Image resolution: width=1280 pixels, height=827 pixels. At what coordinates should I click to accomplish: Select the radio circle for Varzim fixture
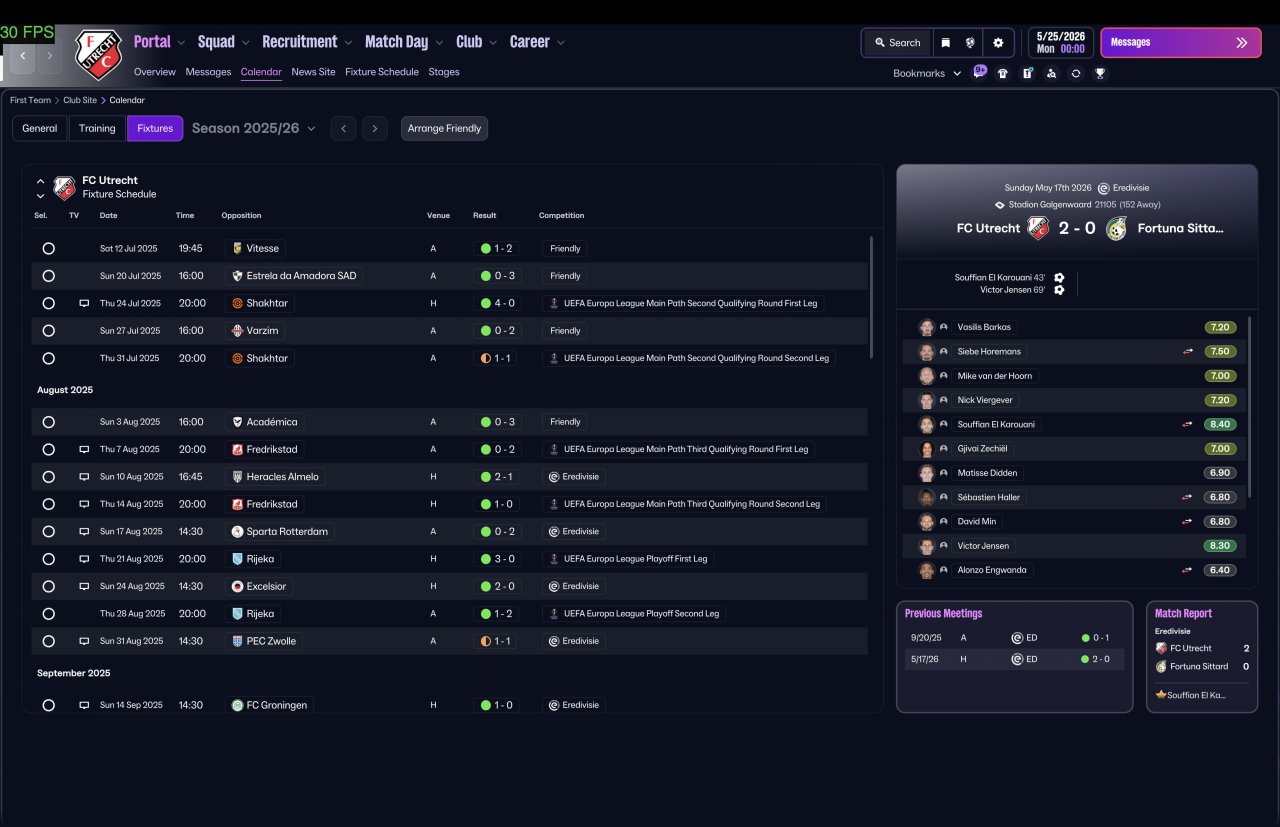(x=48, y=331)
